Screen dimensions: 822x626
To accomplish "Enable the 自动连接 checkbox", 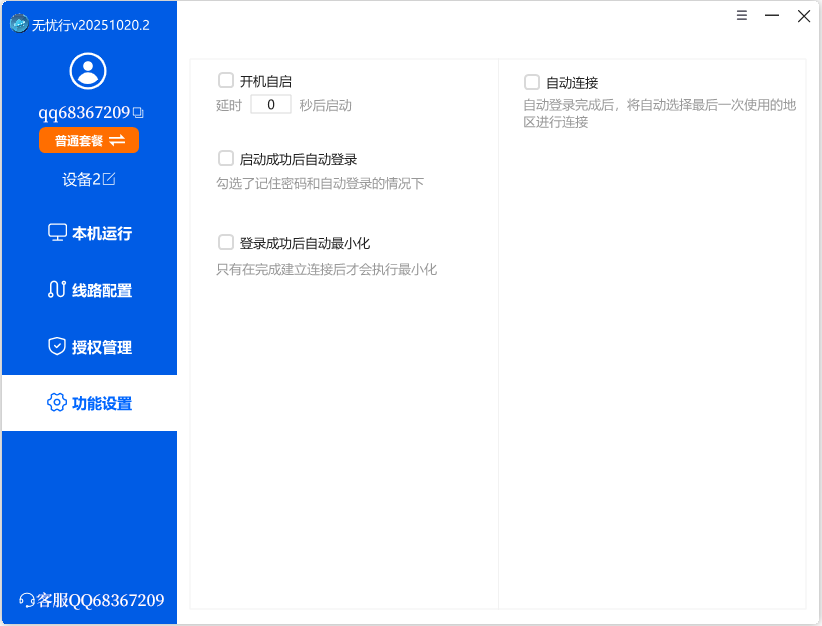I will tap(529, 83).
